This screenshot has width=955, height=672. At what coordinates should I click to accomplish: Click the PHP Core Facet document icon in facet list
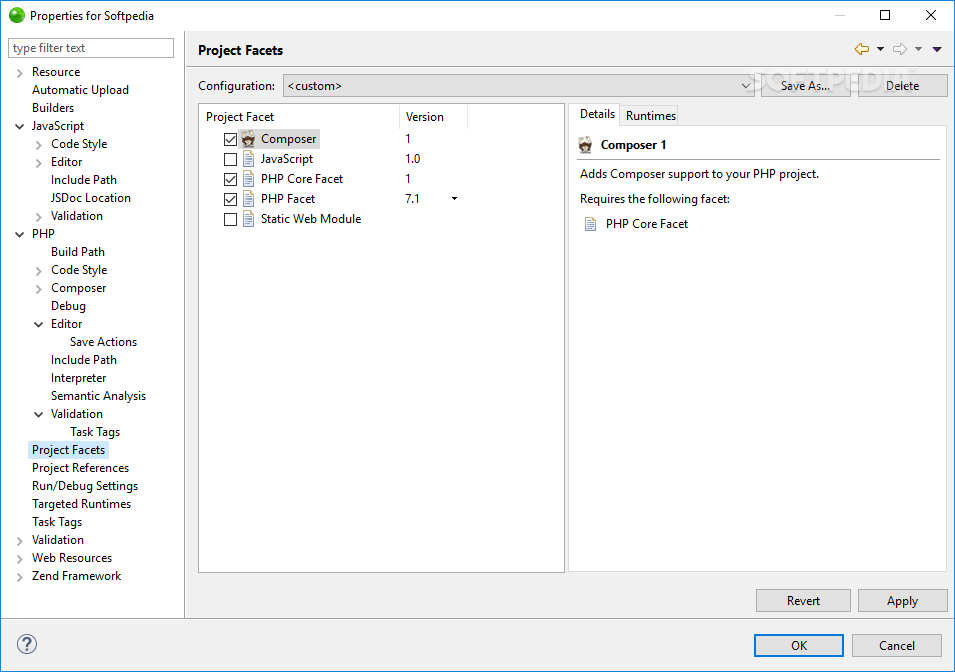point(248,179)
